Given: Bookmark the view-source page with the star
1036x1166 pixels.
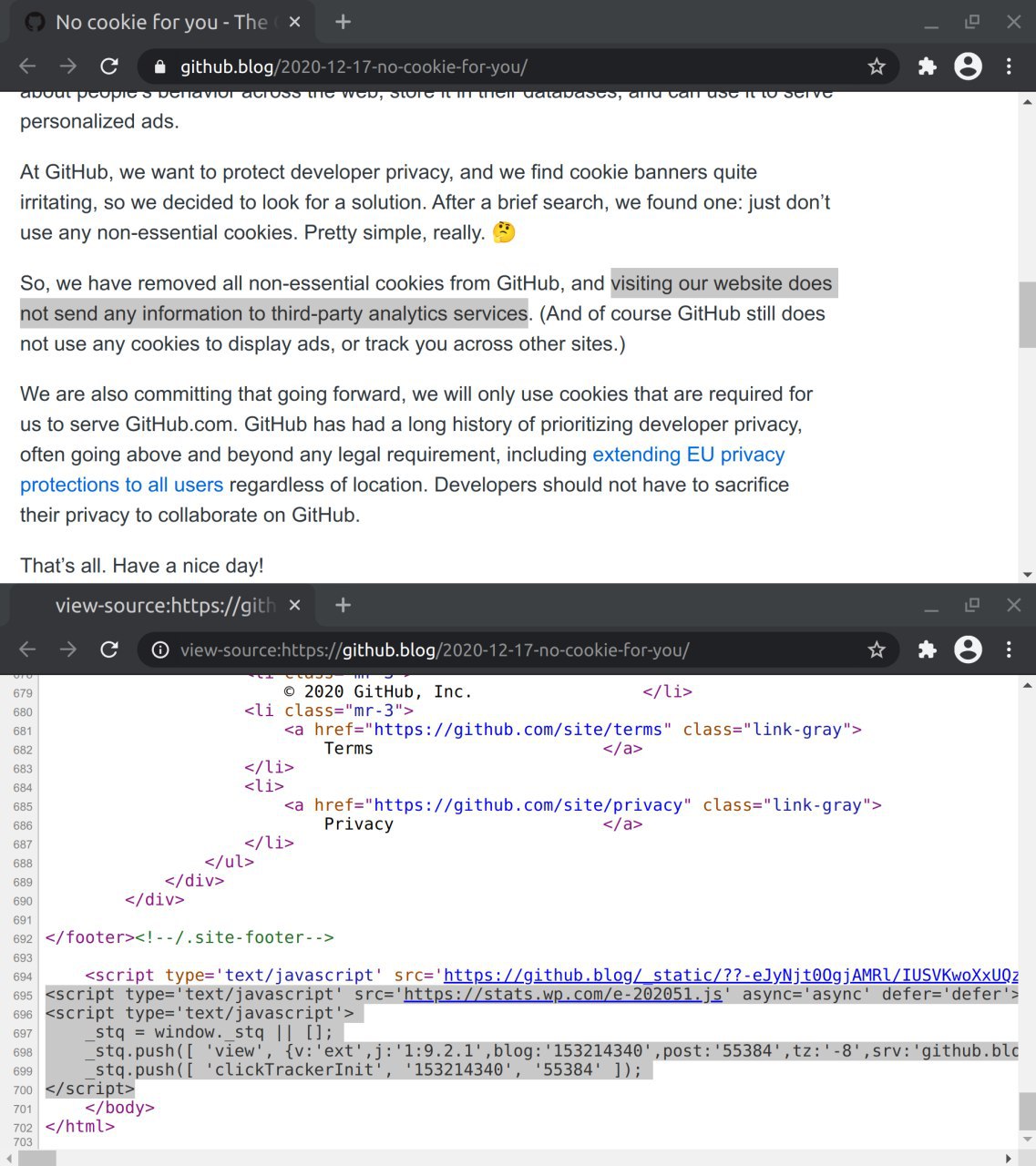Looking at the screenshot, I should point(877,649).
